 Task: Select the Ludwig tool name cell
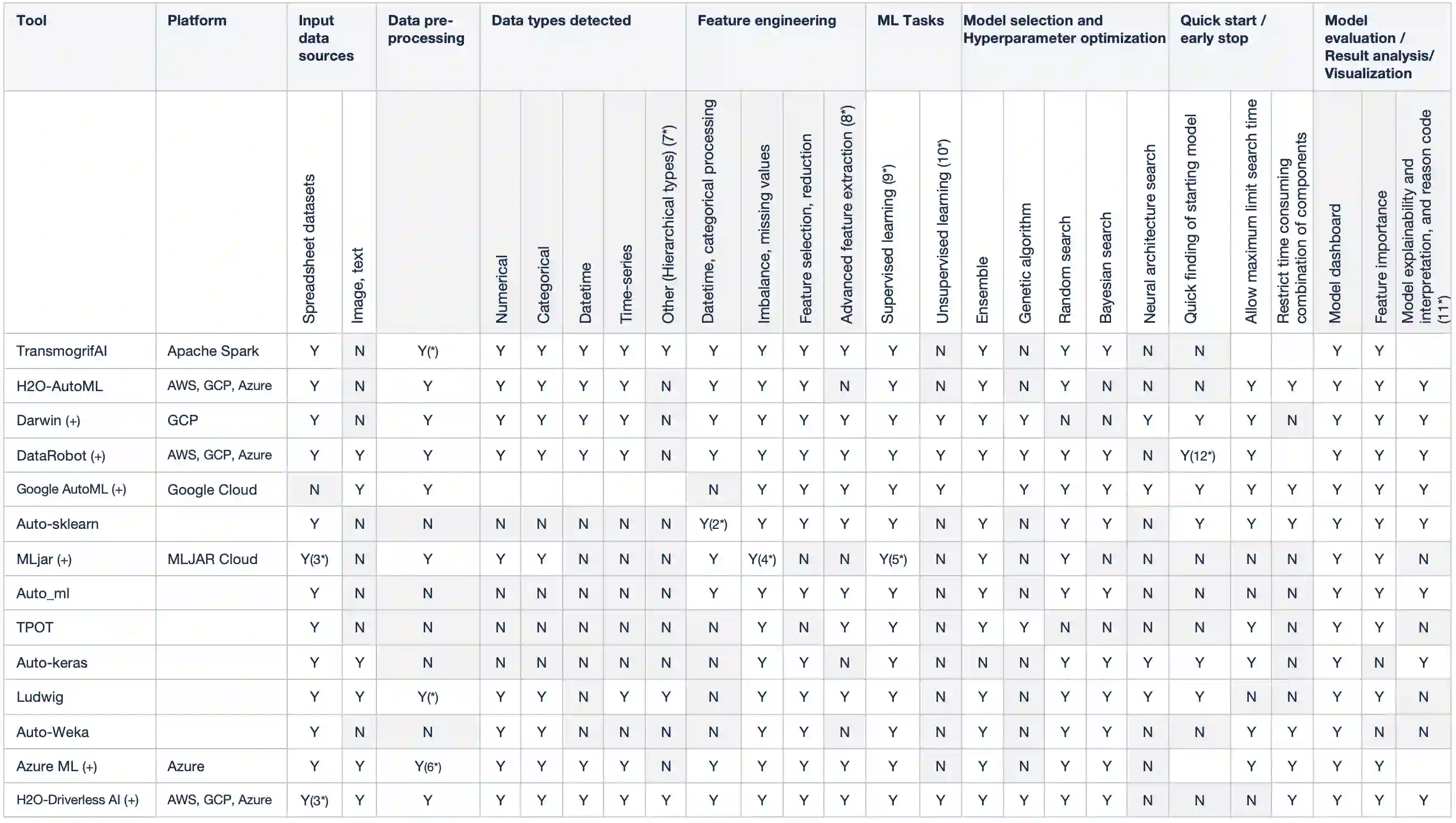pyautogui.click(x=40, y=697)
